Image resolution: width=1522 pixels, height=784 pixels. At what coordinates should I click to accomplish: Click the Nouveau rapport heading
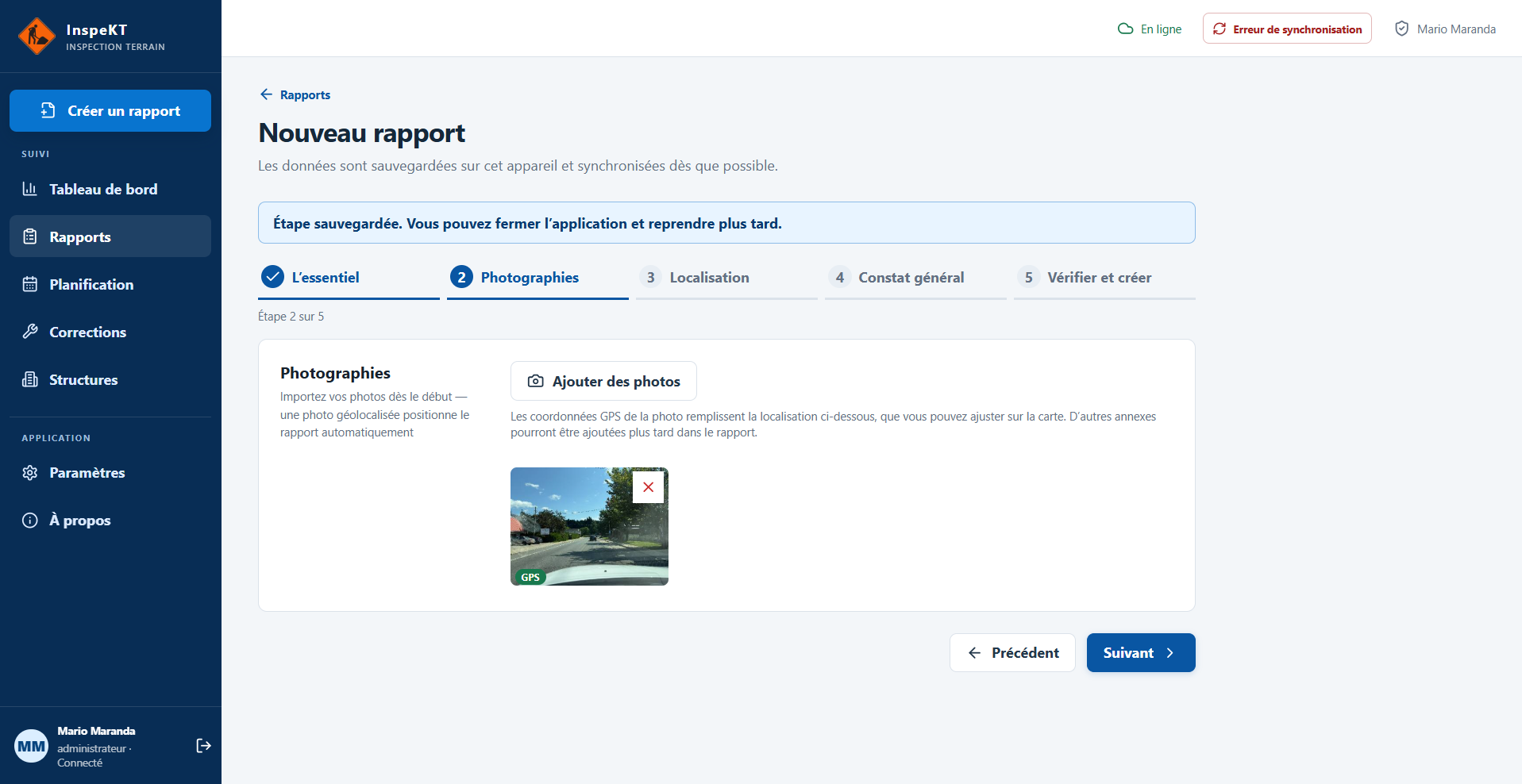coord(362,133)
